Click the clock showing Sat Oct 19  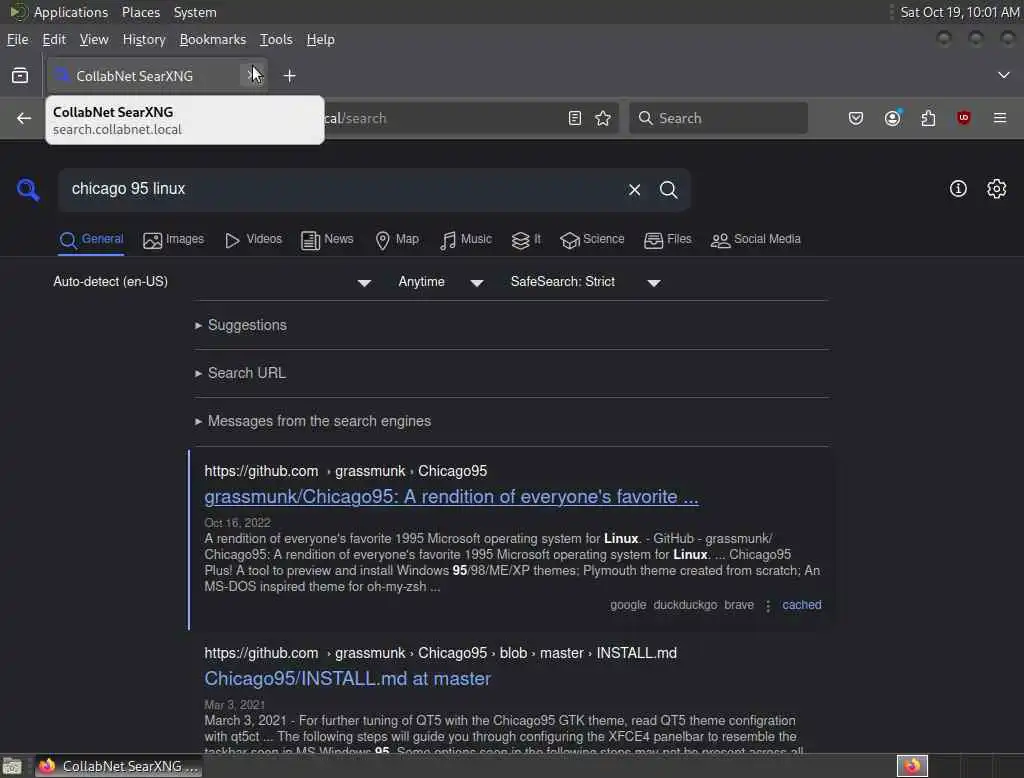[x=959, y=12]
